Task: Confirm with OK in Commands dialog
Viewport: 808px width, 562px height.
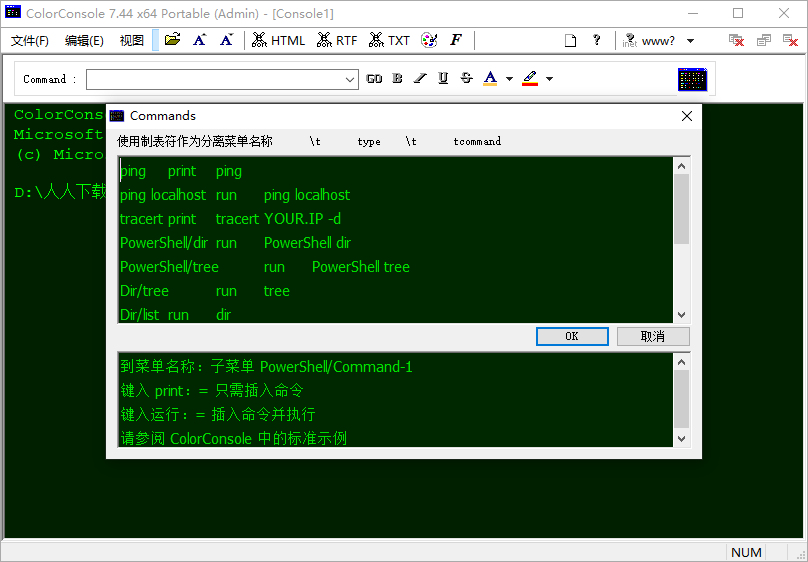Action: point(572,336)
